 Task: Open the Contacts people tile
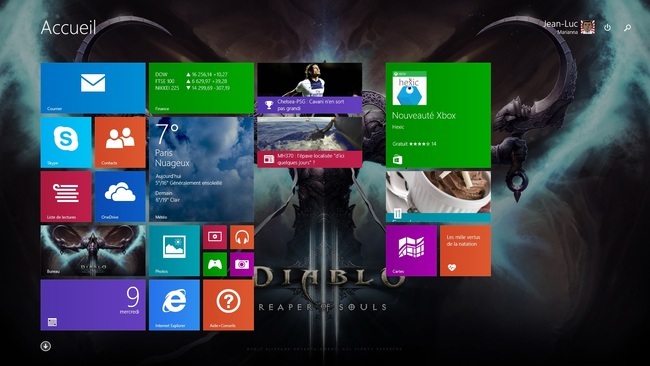[120, 142]
